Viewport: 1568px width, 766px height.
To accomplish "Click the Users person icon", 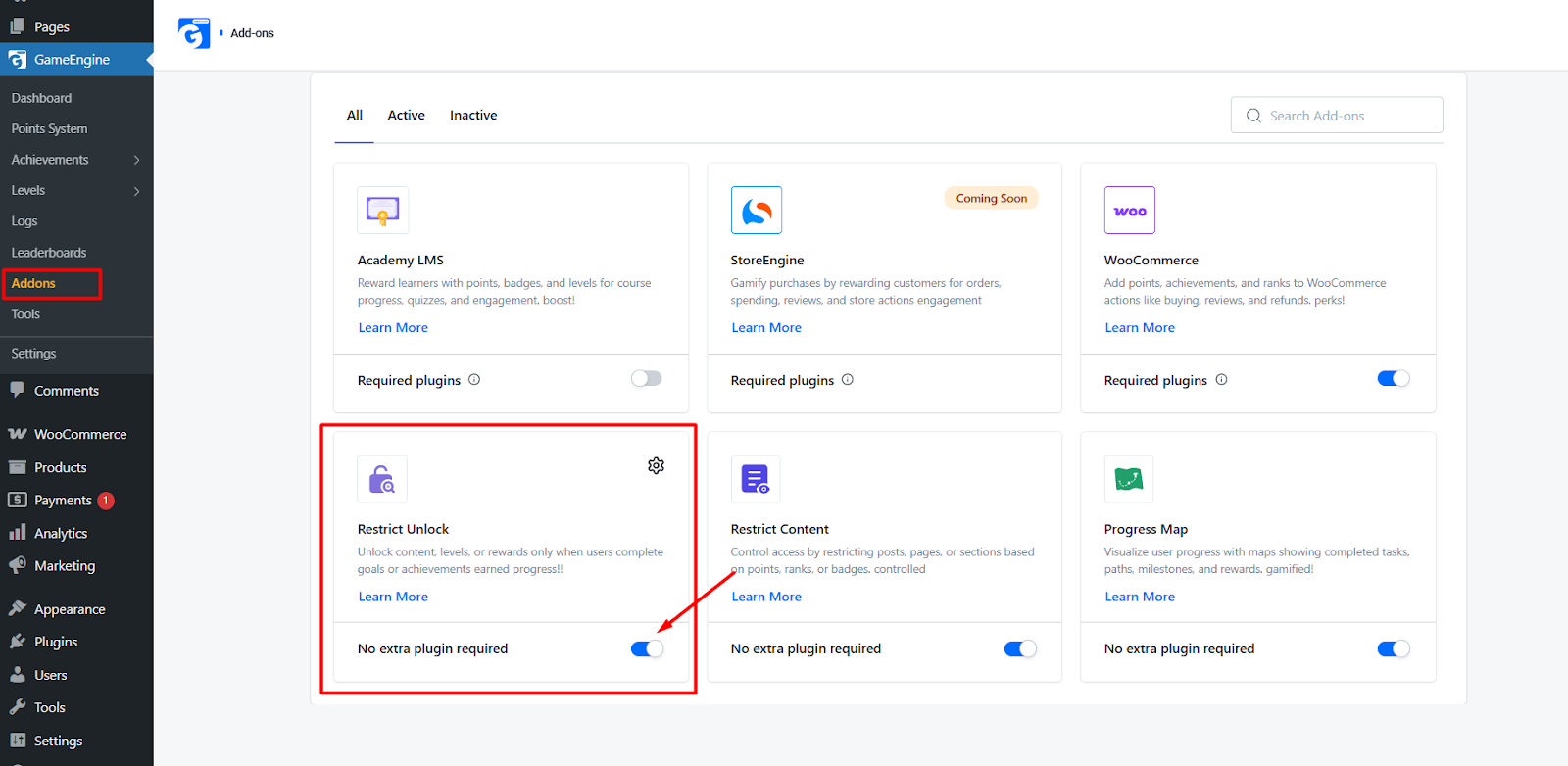I will click(x=18, y=675).
